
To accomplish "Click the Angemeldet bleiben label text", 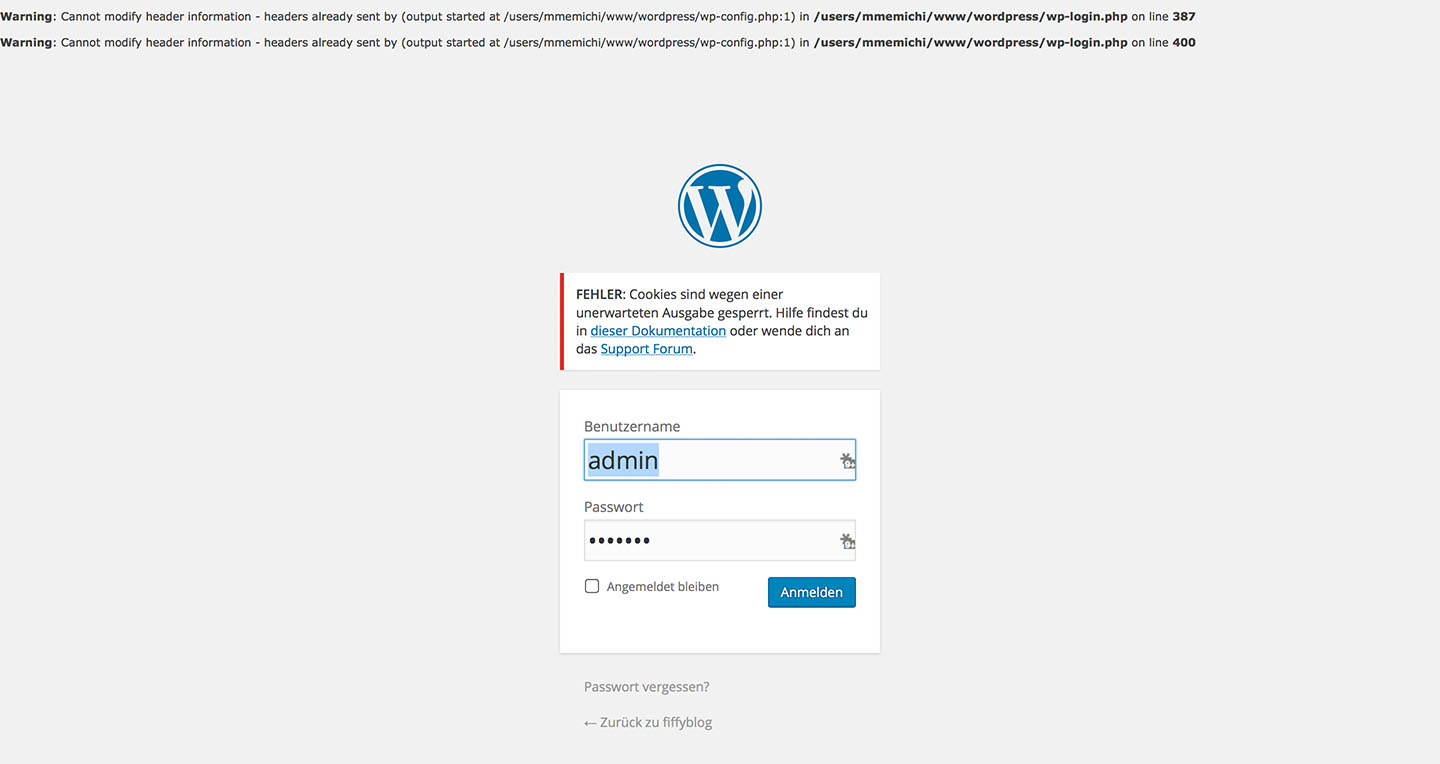I will (662, 587).
